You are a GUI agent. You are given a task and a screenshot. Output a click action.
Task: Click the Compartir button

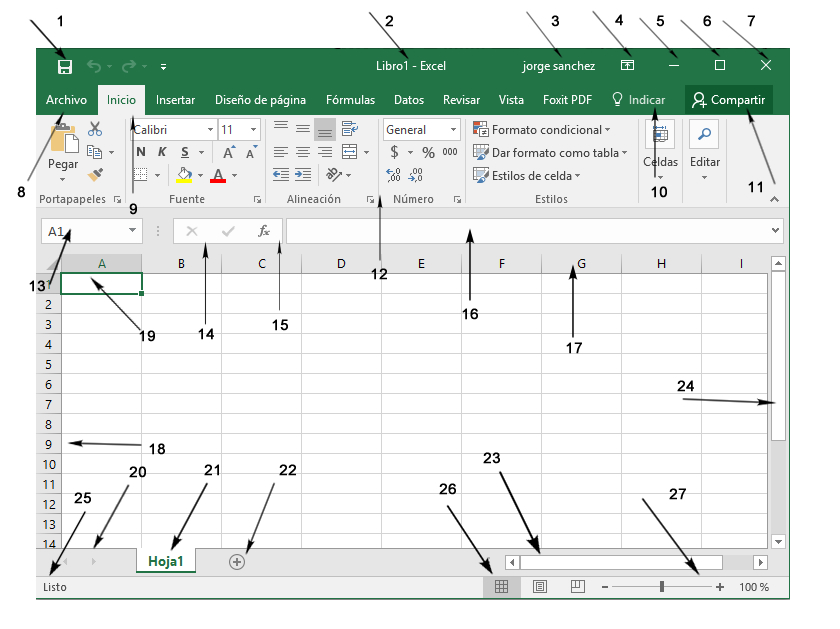[x=728, y=100]
